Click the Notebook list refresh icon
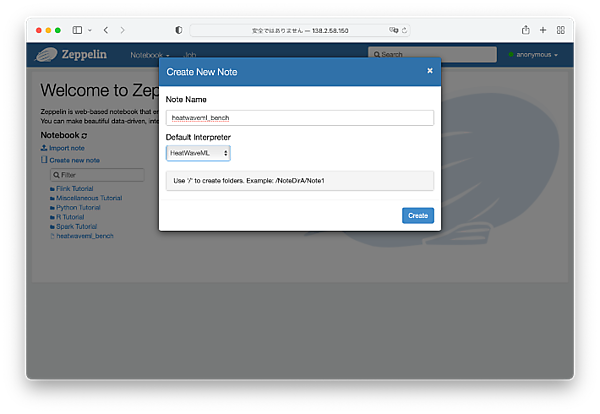This screenshot has height=414, width=600. [84, 135]
